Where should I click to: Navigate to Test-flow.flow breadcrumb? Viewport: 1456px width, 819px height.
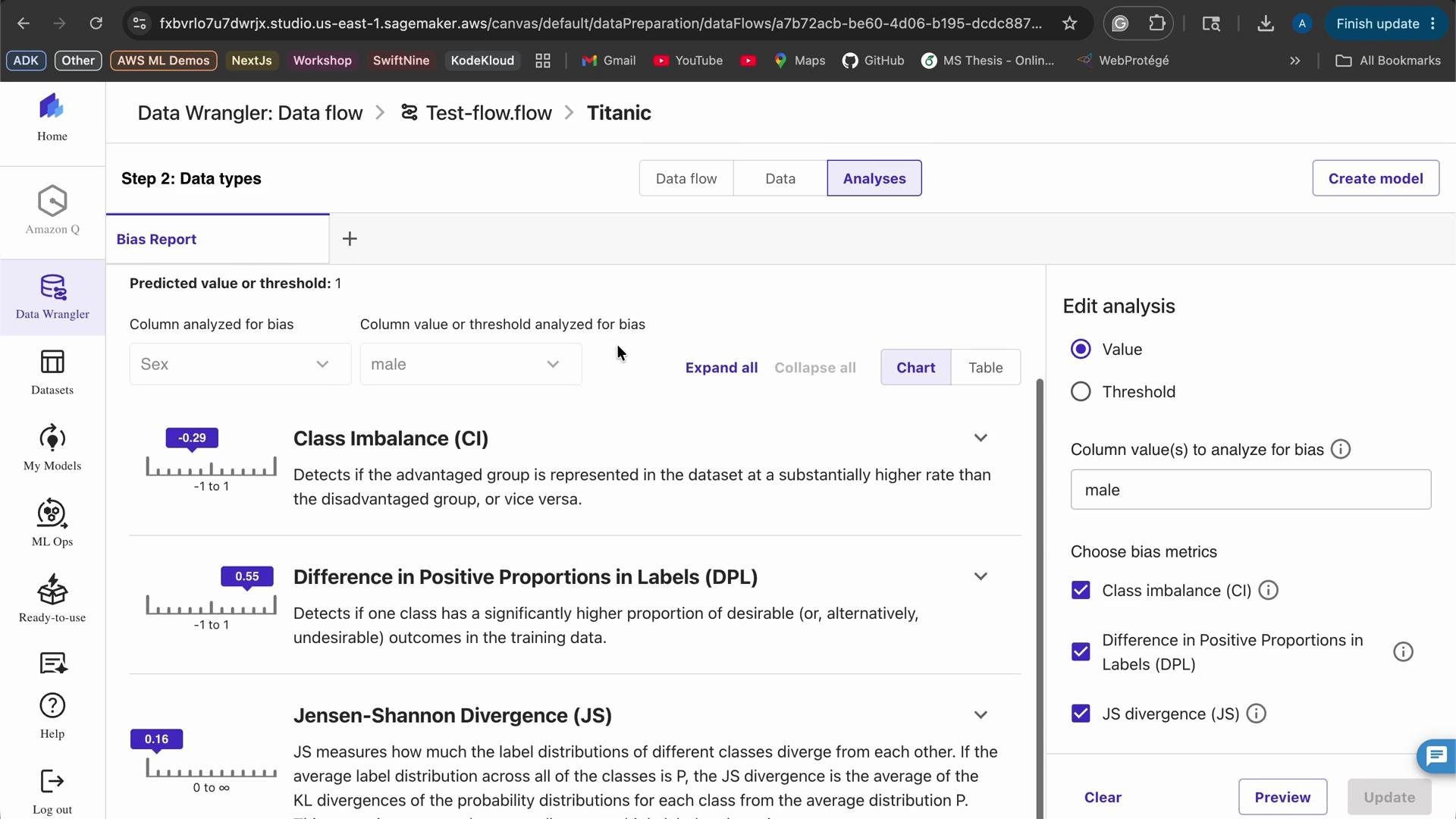(476, 113)
